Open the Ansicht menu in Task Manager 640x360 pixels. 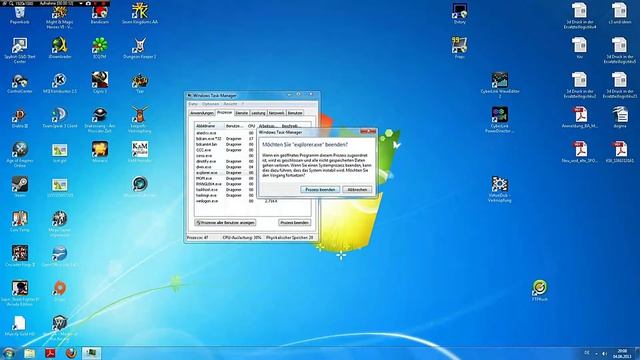pos(230,104)
